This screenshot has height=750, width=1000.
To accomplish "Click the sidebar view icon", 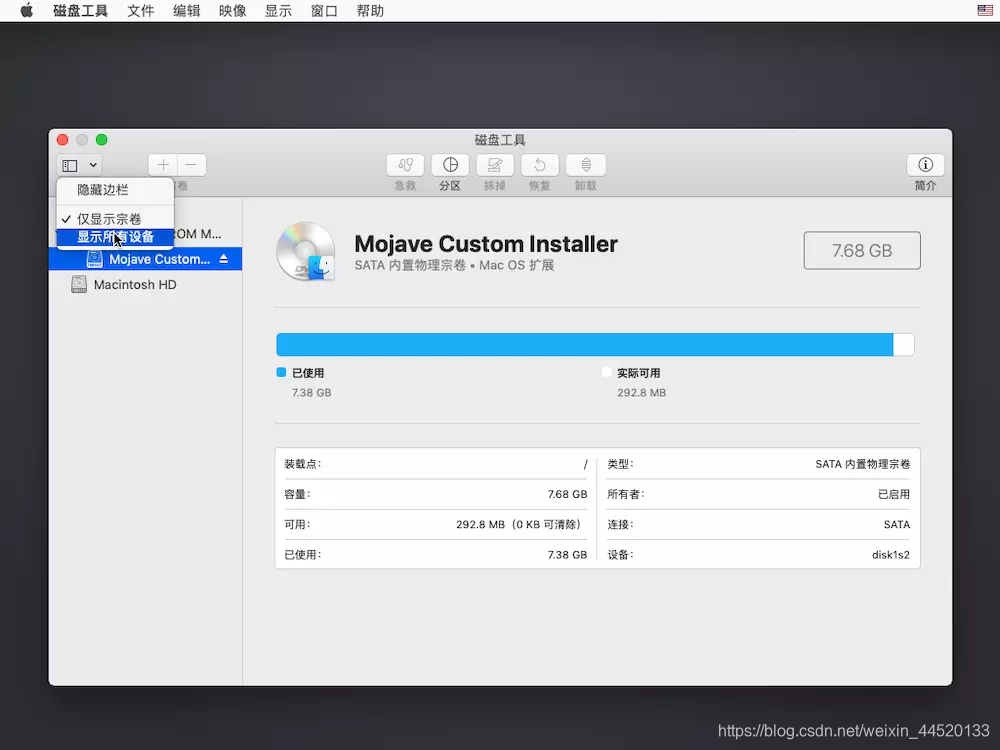I will (70, 166).
